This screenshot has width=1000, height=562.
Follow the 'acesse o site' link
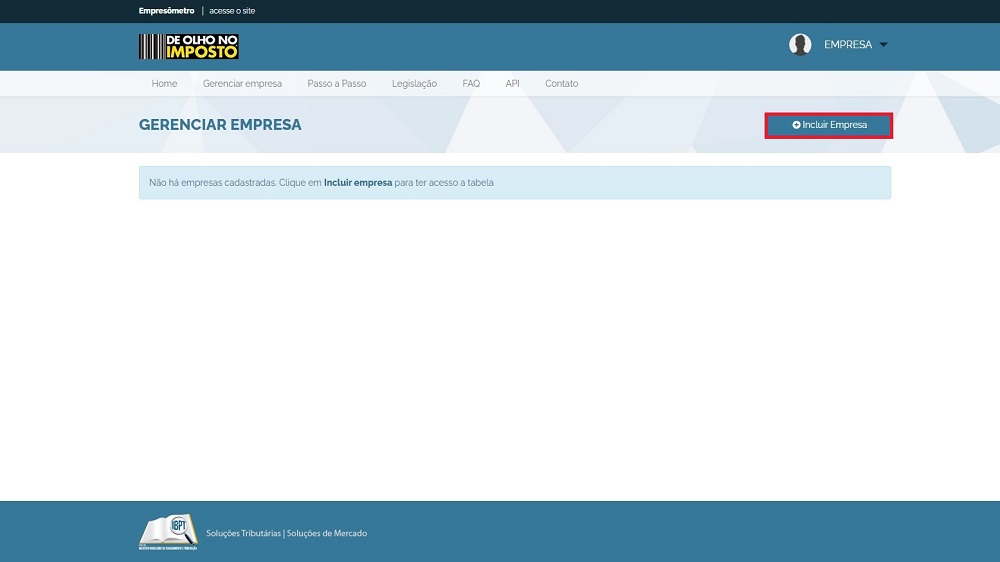232,11
